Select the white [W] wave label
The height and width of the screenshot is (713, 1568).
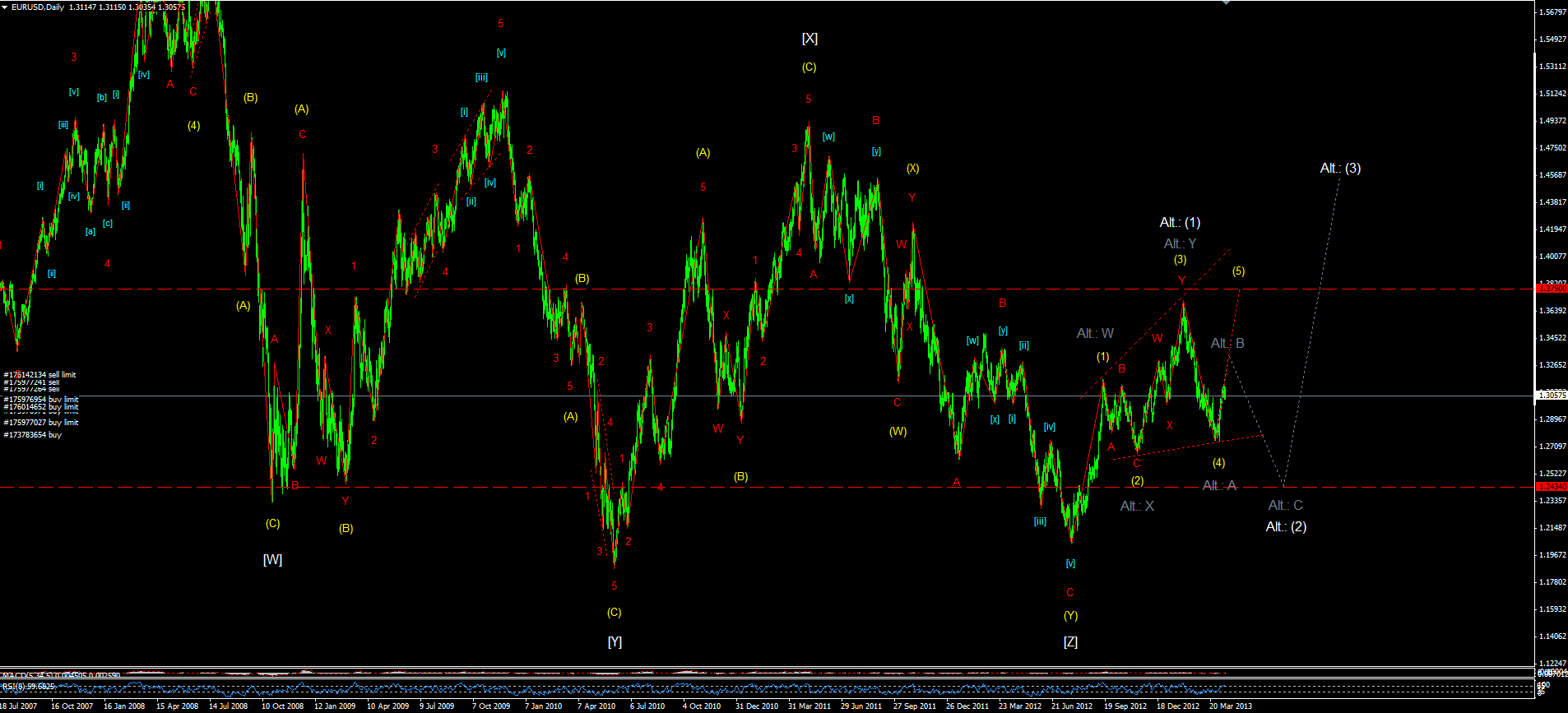point(272,560)
